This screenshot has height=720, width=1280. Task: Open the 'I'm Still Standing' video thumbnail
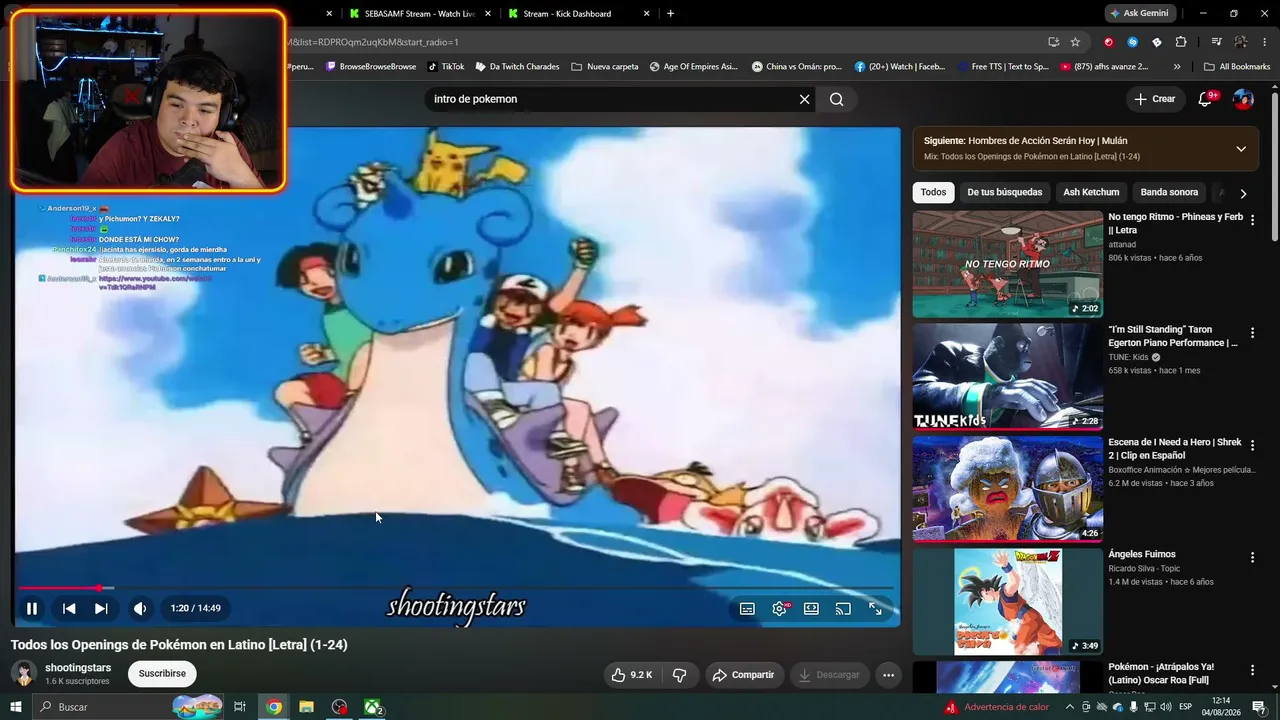(x=1007, y=377)
